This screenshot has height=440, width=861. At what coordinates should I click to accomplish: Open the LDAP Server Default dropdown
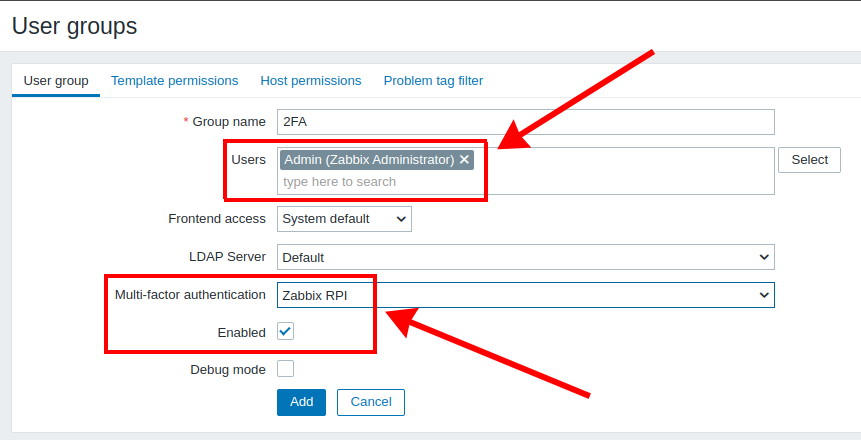click(x=526, y=257)
